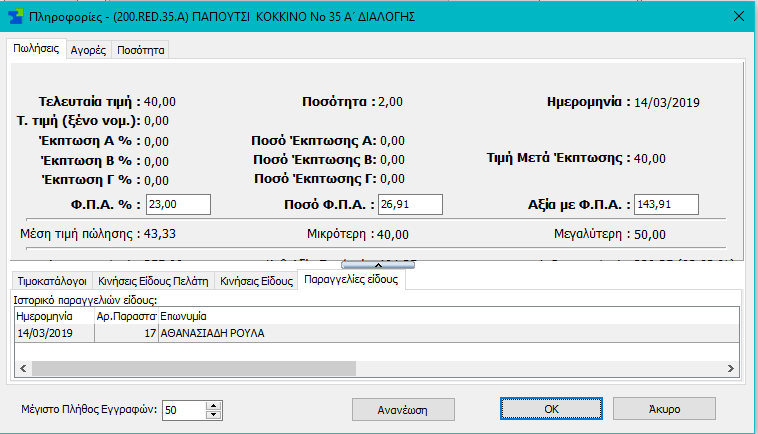The height and width of the screenshot is (434, 758).
Task: Switch to Κινήσεις Είδους Πελάτη tab
Action: tap(153, 281)
